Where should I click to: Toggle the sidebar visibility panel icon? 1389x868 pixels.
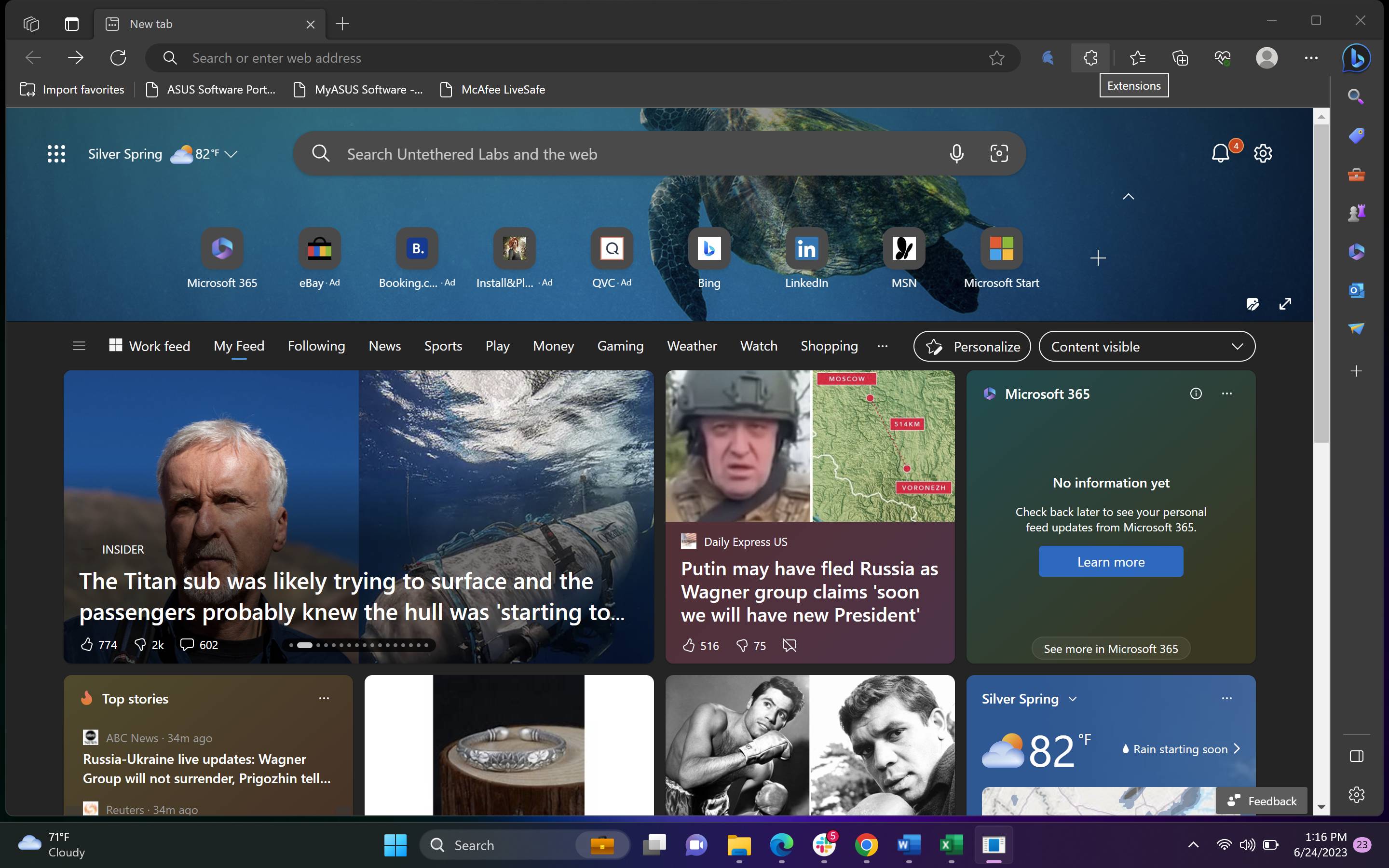[x=1356, y=756]
